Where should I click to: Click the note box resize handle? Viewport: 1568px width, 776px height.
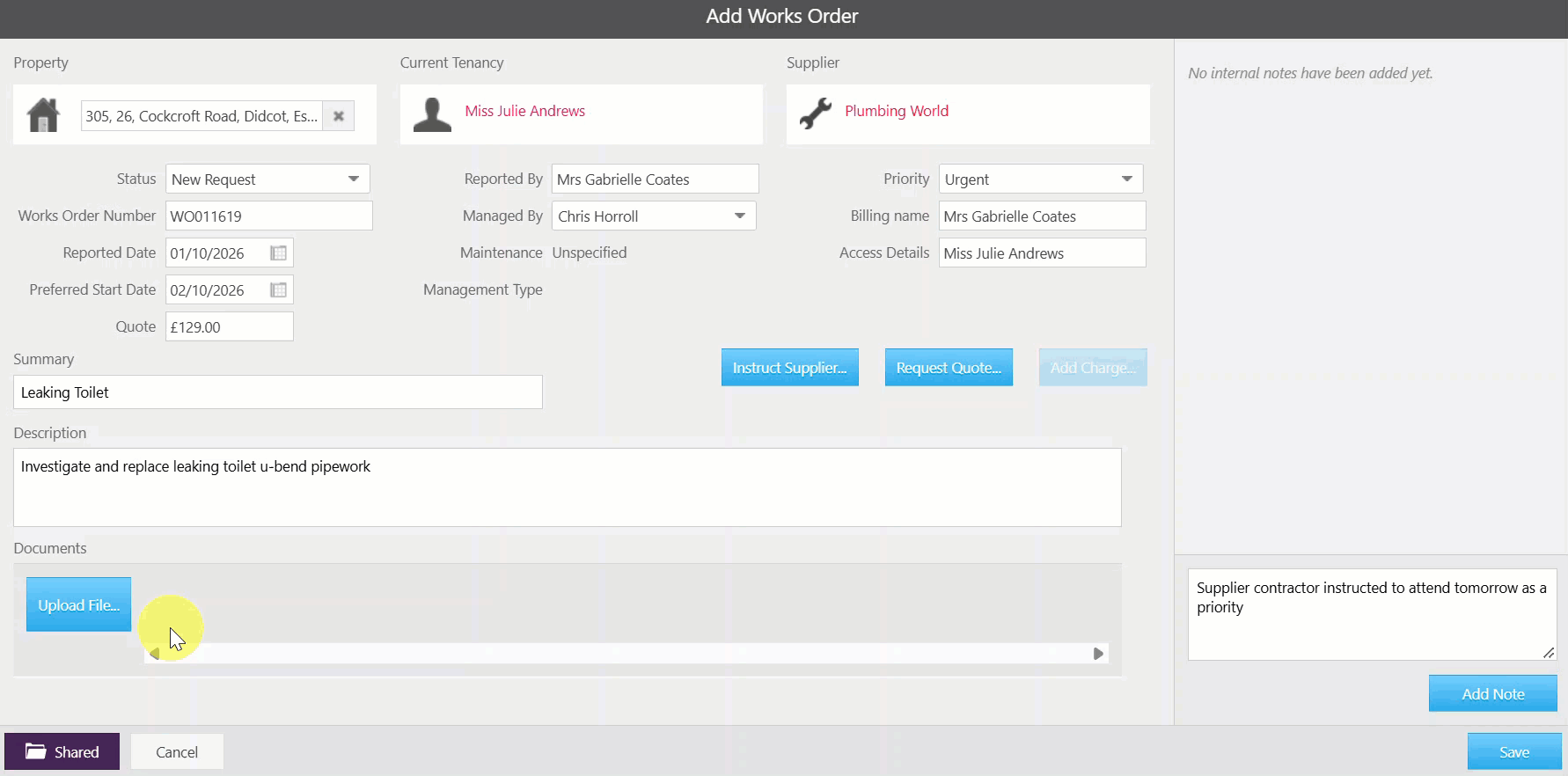coord(1549,652)
